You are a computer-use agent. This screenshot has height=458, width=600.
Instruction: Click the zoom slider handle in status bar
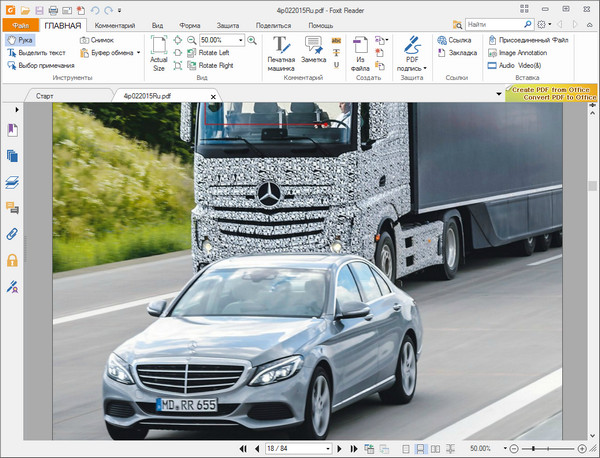534,448
